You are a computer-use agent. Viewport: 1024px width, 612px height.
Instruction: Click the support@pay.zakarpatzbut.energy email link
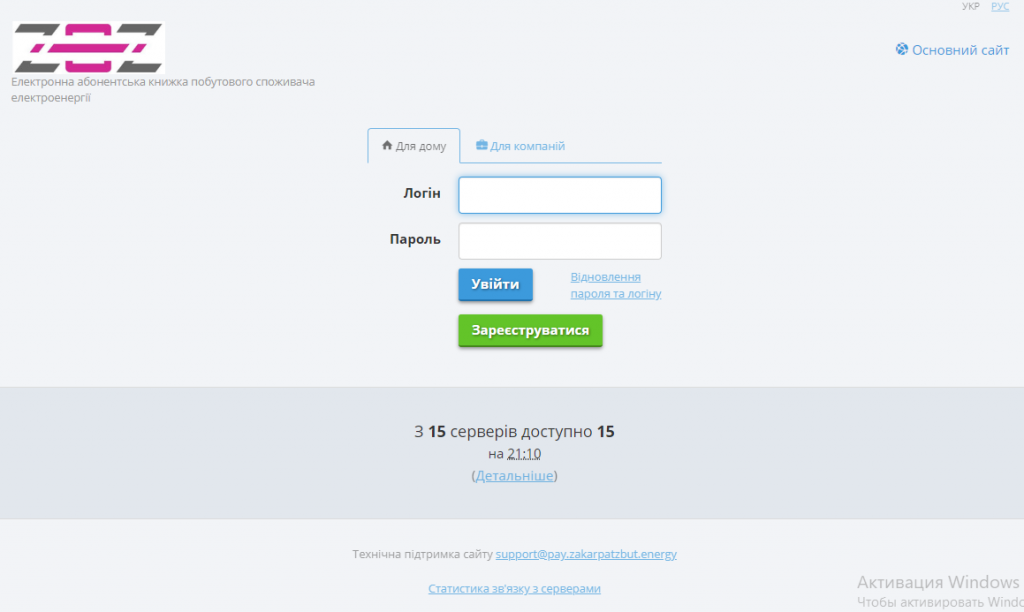tap(586, 554)
